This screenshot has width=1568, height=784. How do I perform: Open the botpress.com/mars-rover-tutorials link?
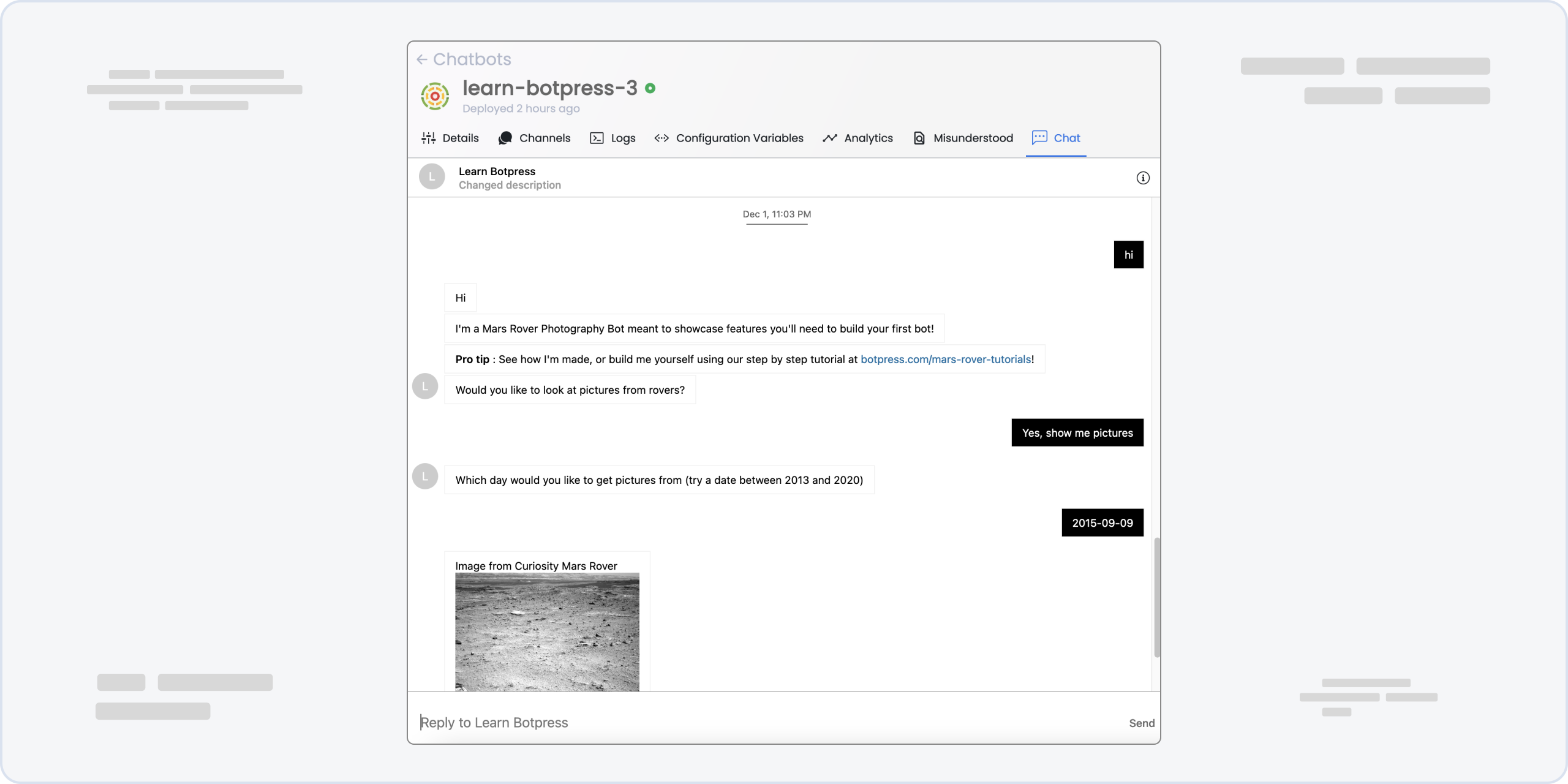click(946, 360)
